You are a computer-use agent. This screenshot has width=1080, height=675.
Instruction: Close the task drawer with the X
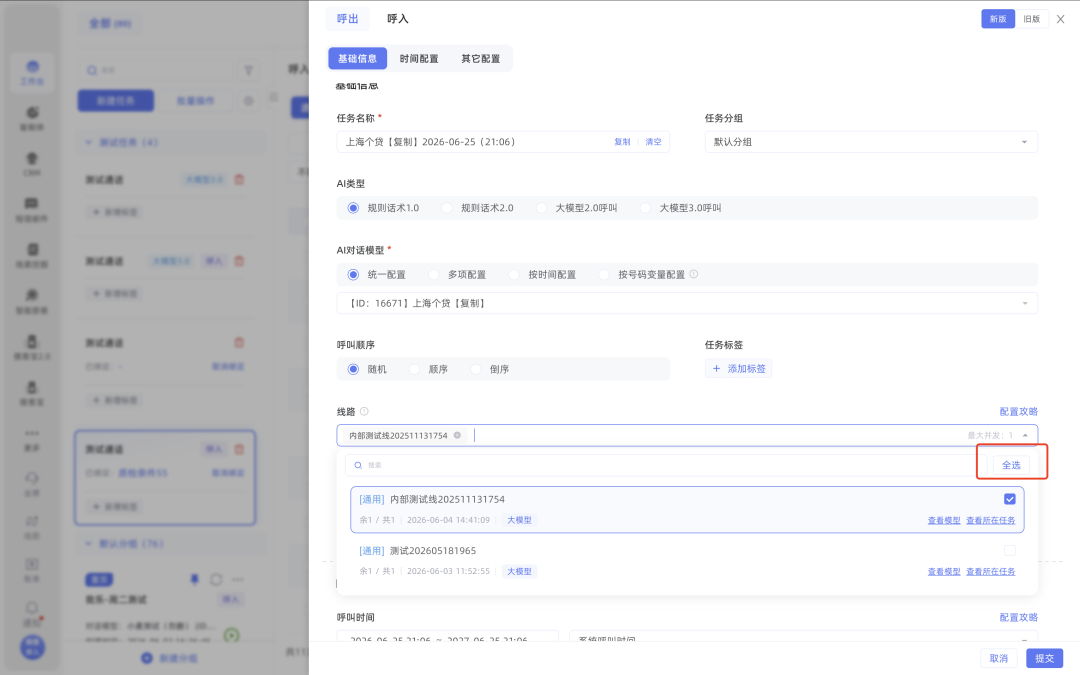coord(1060,19)
